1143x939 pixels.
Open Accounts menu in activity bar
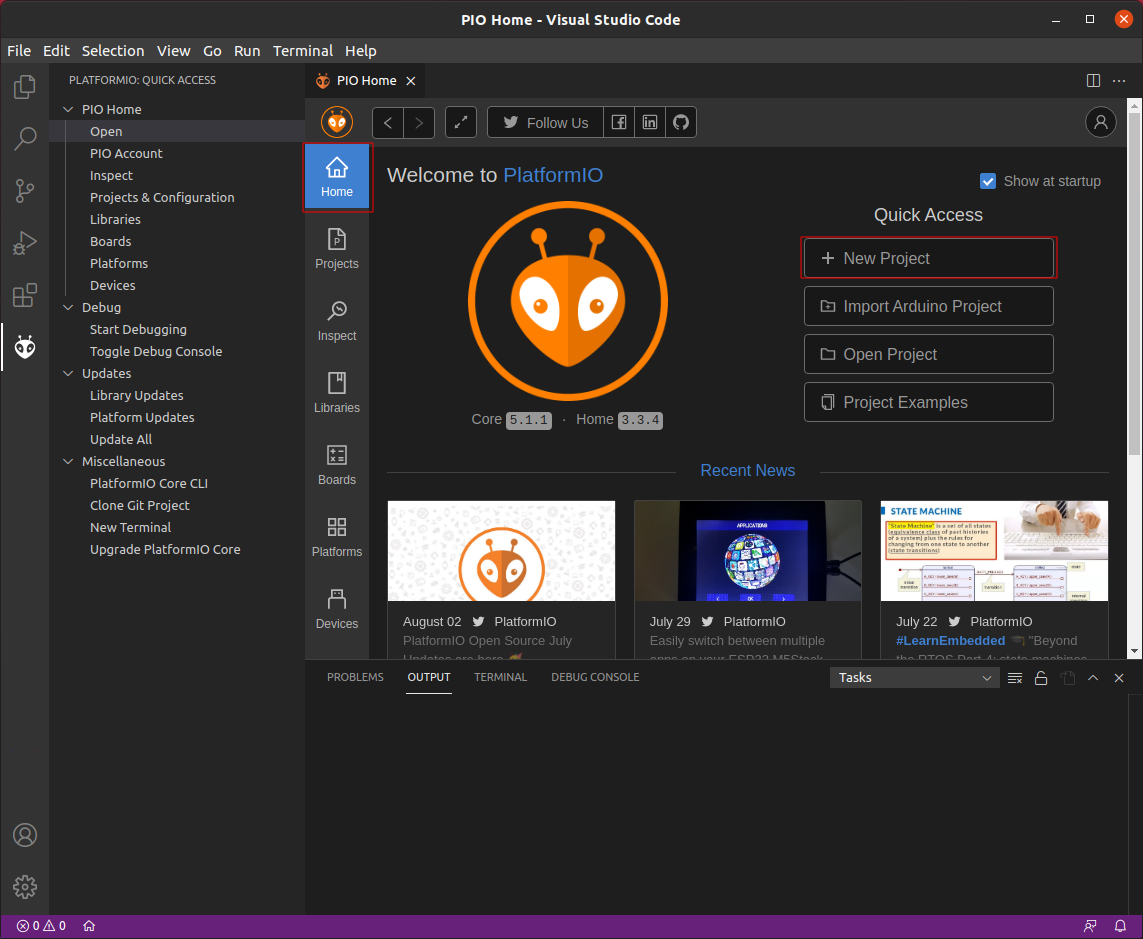click(25, 835)
